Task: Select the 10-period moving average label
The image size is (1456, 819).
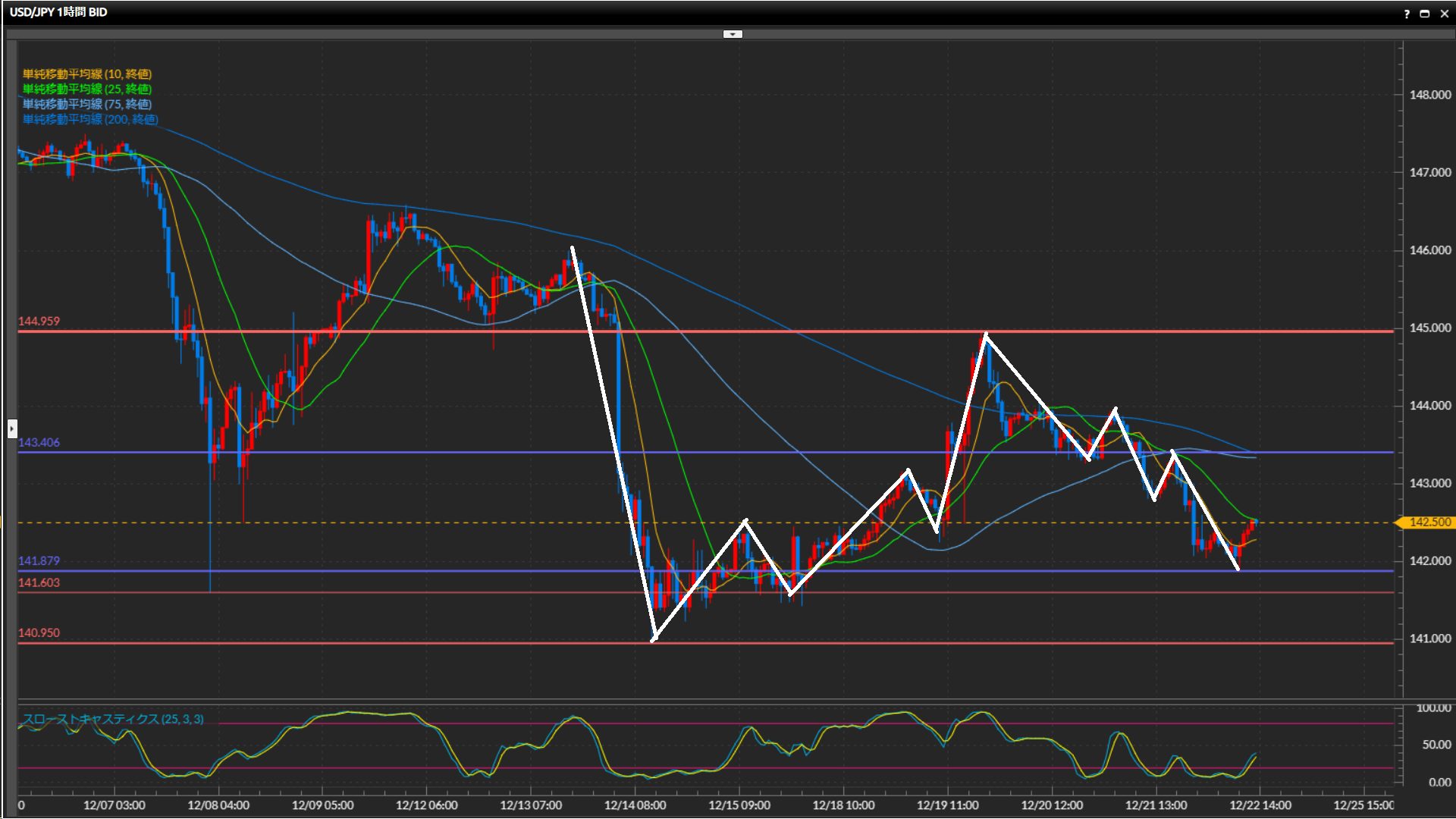Action: click(x=87, y=74)
